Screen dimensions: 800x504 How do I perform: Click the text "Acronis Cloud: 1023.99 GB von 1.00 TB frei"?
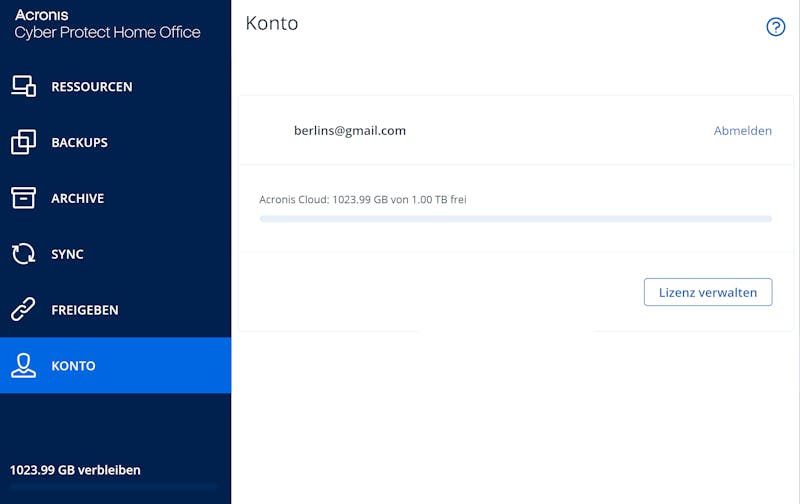coord(363,199)
